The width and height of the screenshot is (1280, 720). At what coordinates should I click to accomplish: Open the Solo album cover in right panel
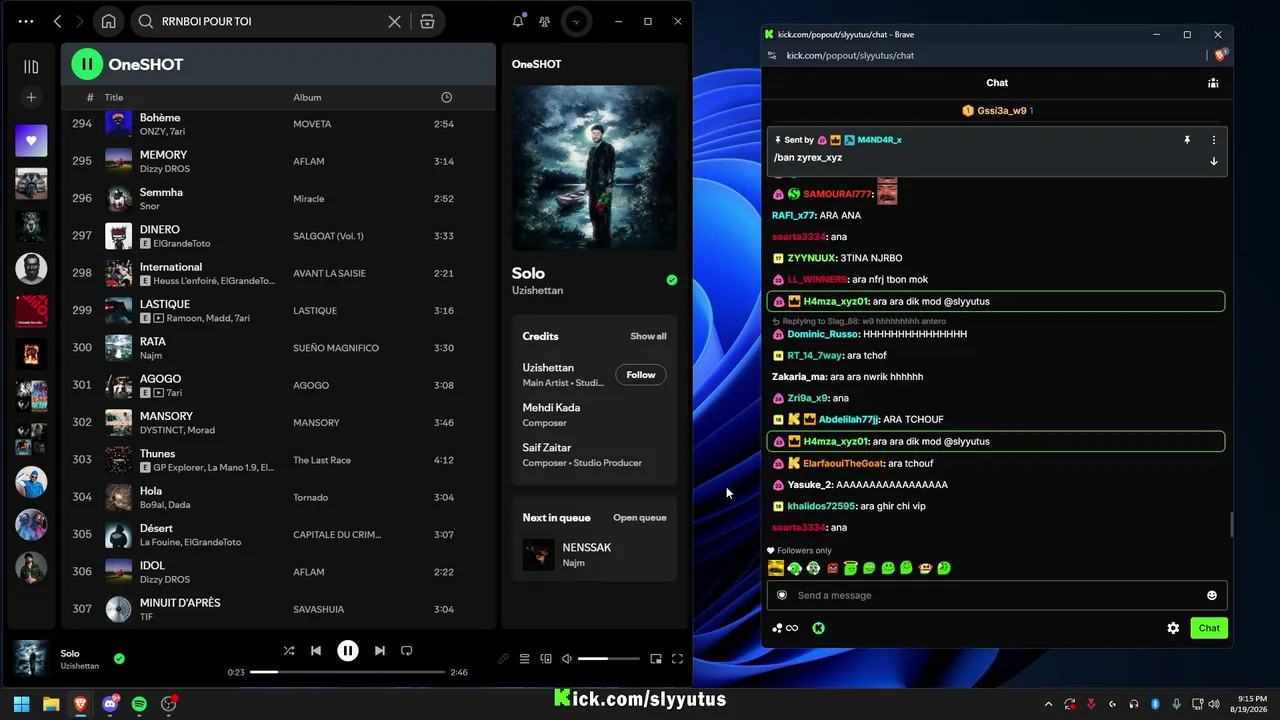tap(594, 167)
